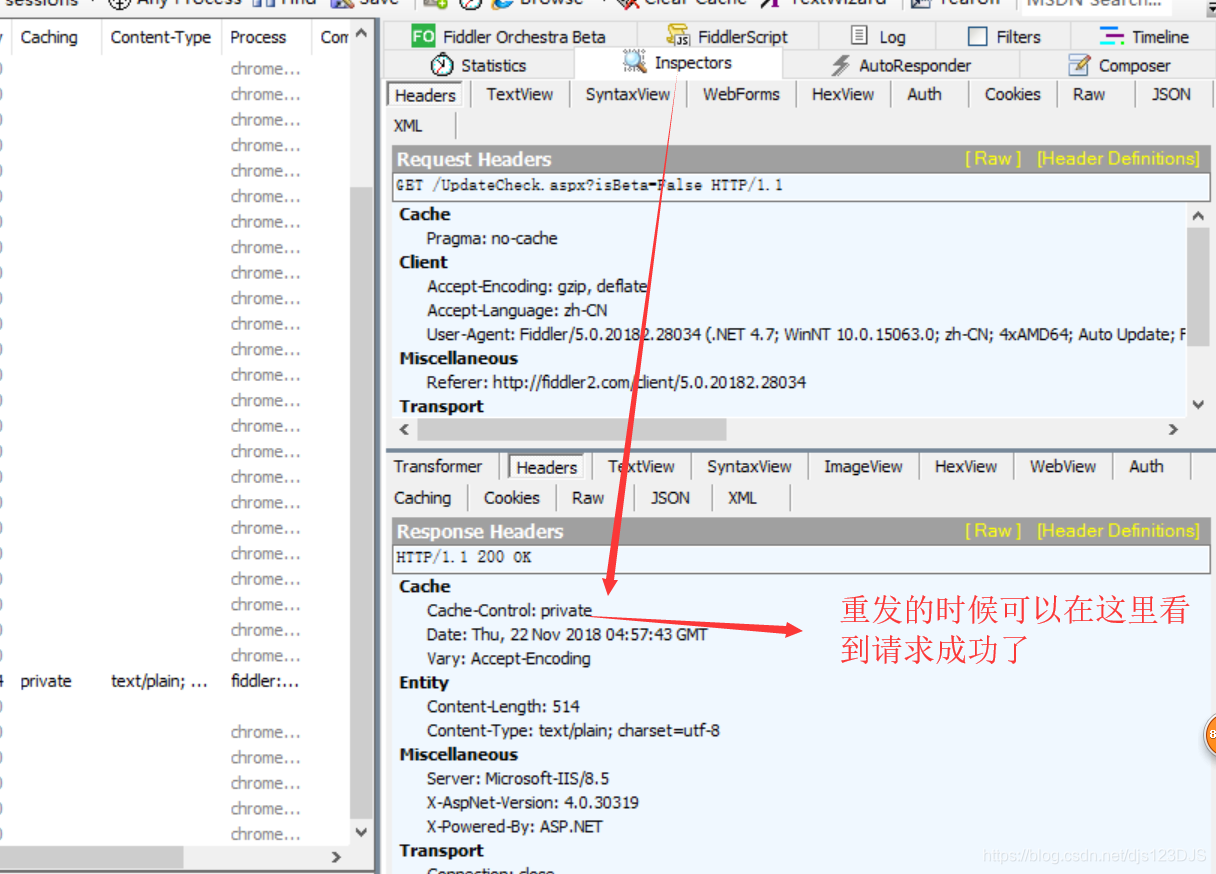Select request SyntaxView inspector tab

pos(628,94)
